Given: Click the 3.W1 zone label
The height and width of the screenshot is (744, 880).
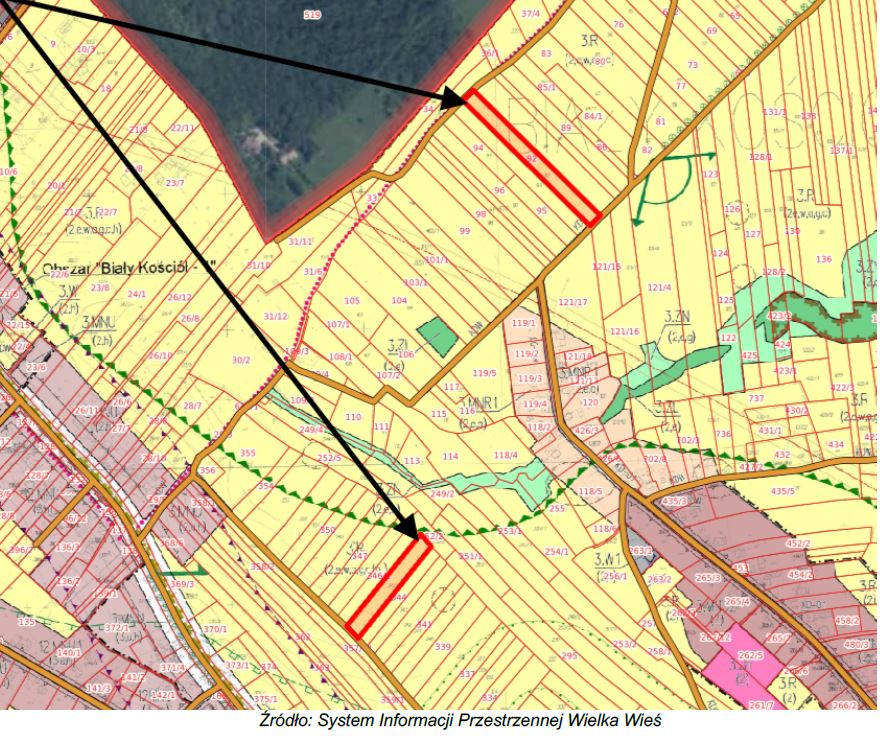Looking at the screenshot, I should pyautogui.click(x=610, y=563).
